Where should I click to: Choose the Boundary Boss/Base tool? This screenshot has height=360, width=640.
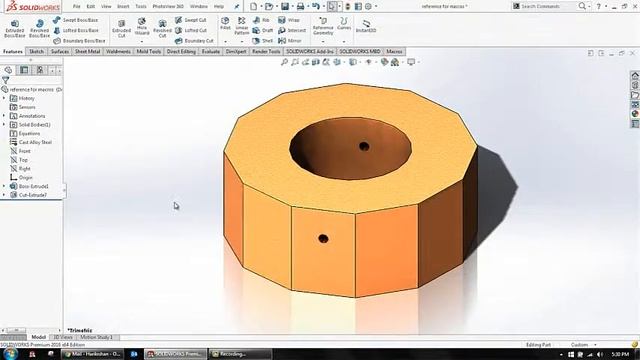(79, 41)
